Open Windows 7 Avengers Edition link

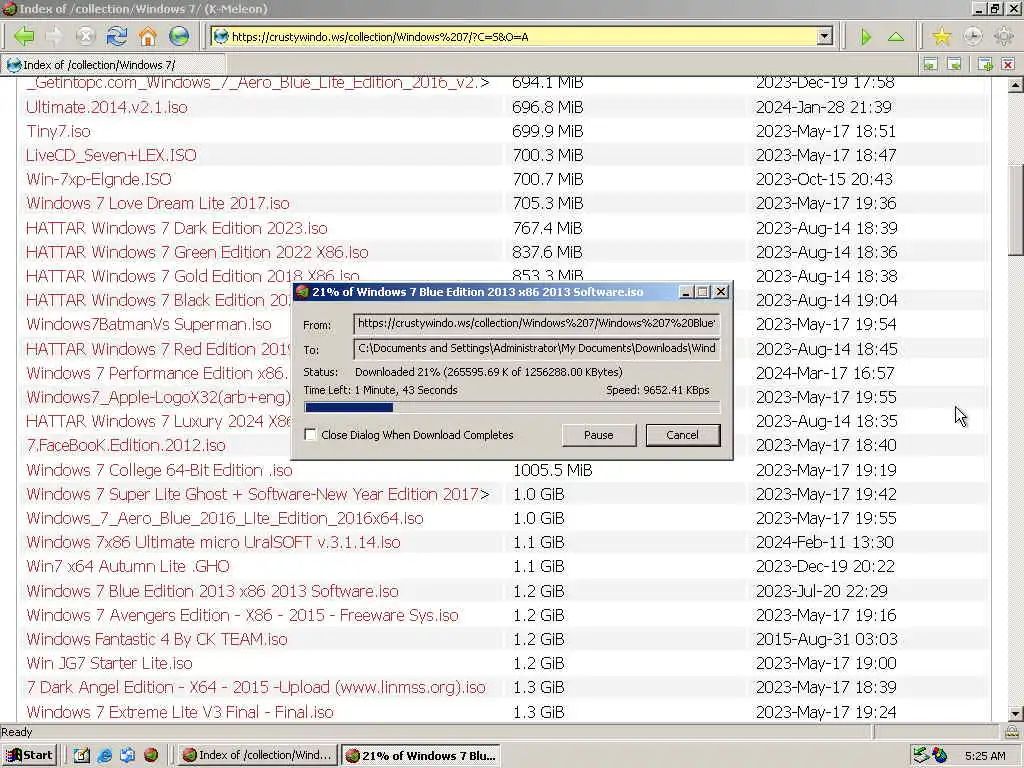tap(242, 615)
